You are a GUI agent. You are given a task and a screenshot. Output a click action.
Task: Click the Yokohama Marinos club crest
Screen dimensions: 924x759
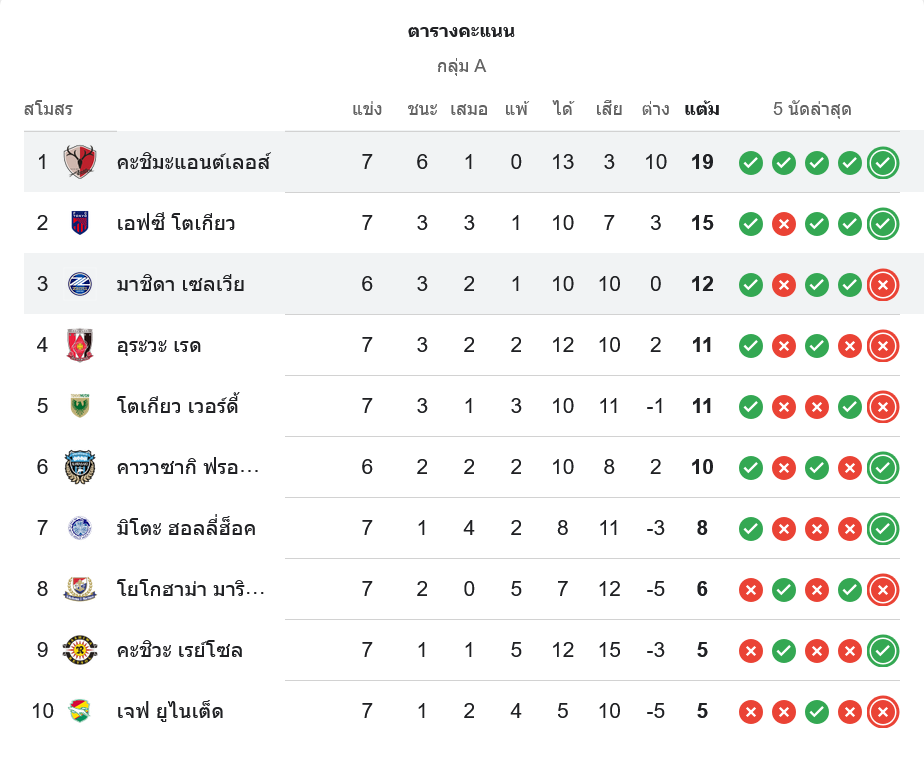coord(80,589)
